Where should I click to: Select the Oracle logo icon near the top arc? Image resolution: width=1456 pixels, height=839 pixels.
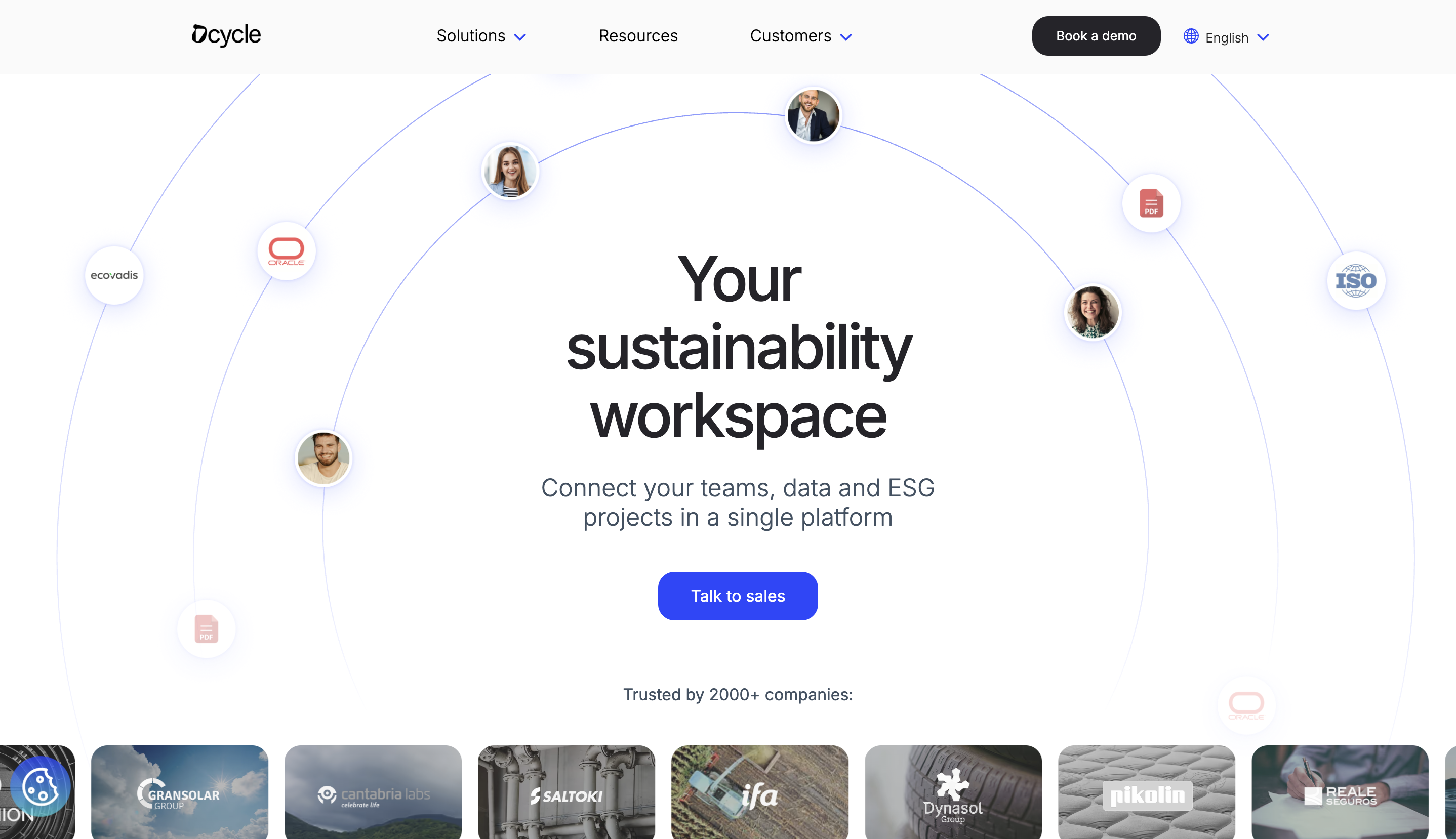point(286,250)
